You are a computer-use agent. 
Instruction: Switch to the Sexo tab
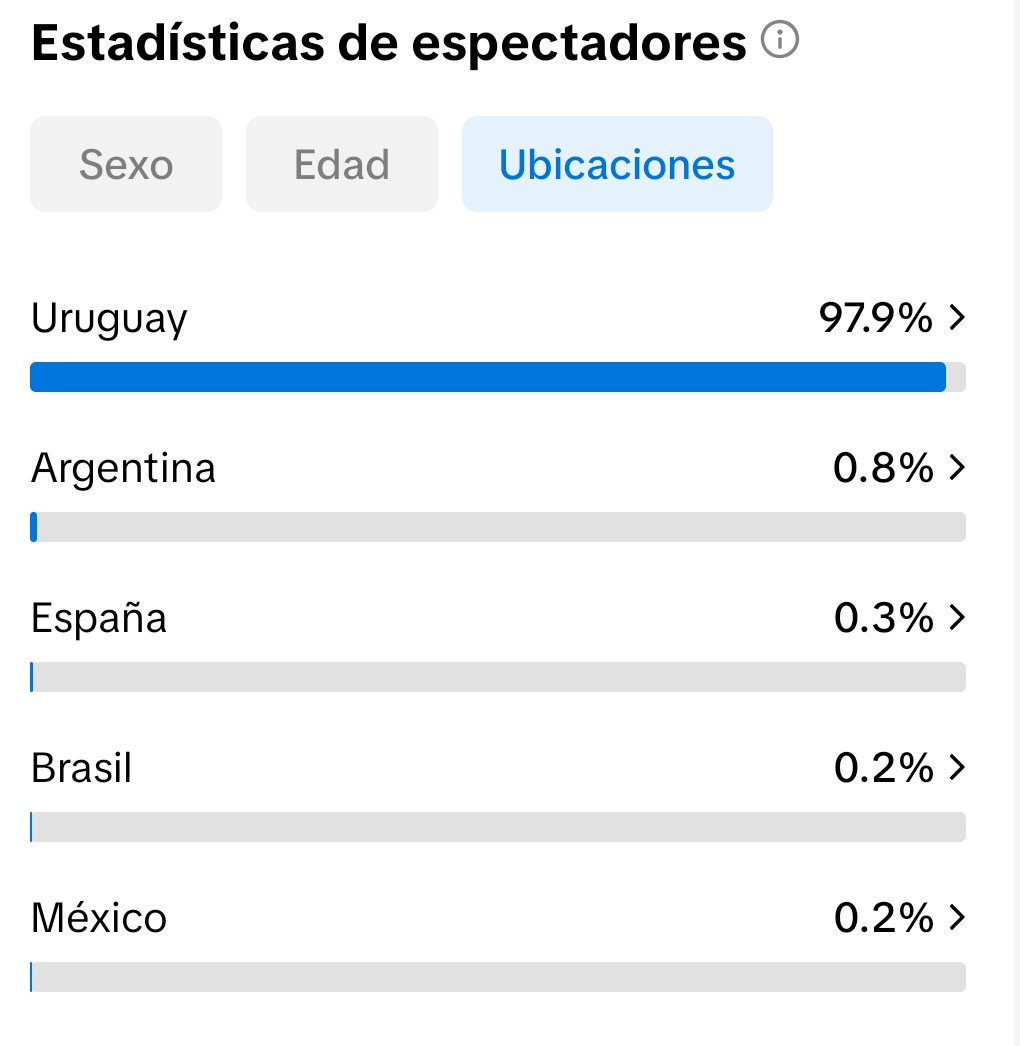pos(126,165)
